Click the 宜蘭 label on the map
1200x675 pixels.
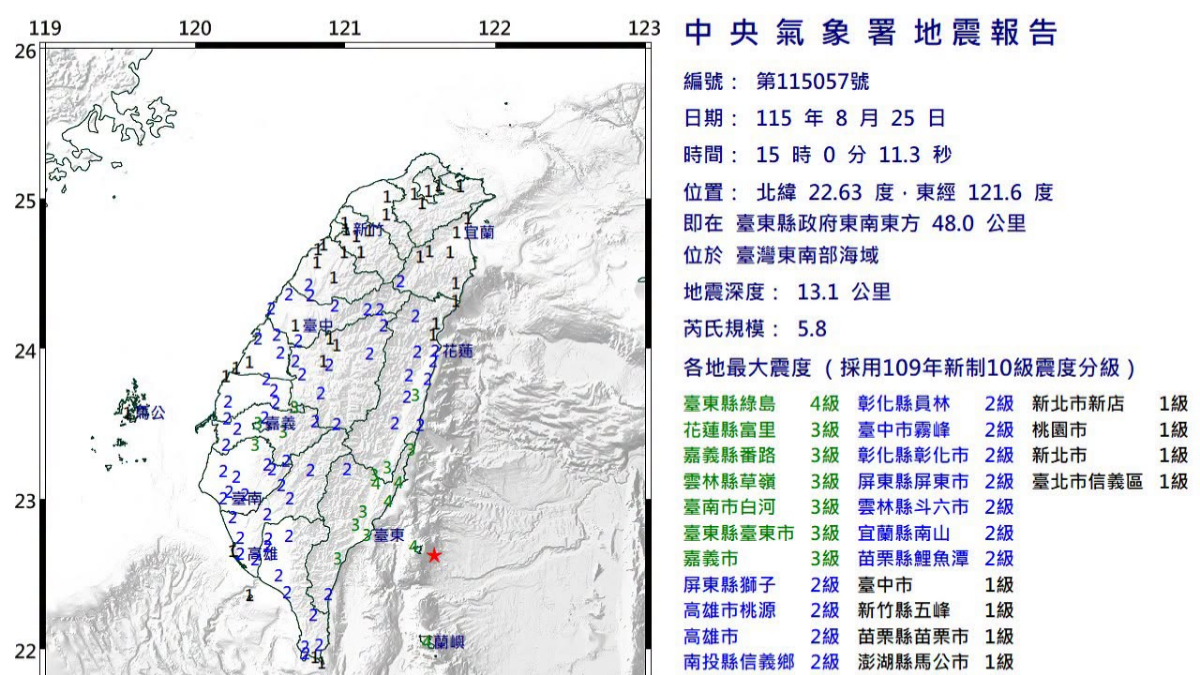coord(481,231)
